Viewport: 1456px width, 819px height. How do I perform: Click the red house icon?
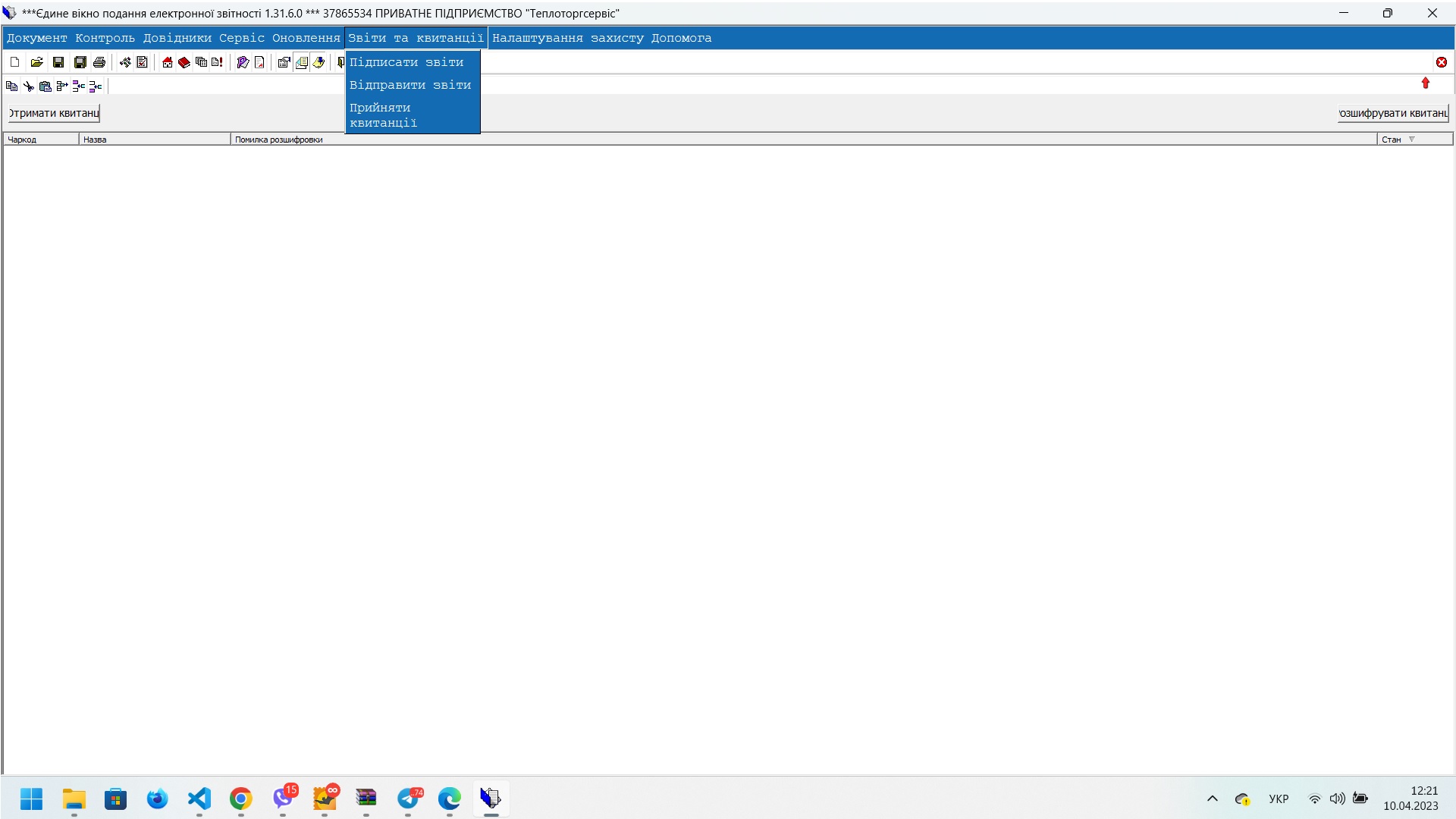click(x=168, y=62)
